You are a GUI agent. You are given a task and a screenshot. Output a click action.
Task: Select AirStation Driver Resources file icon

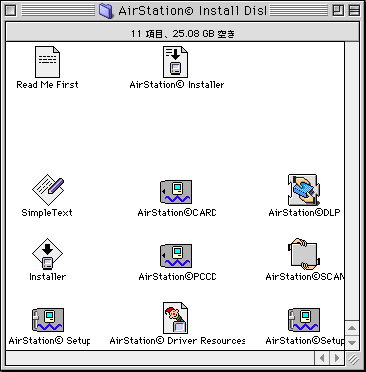pos(176,318)
